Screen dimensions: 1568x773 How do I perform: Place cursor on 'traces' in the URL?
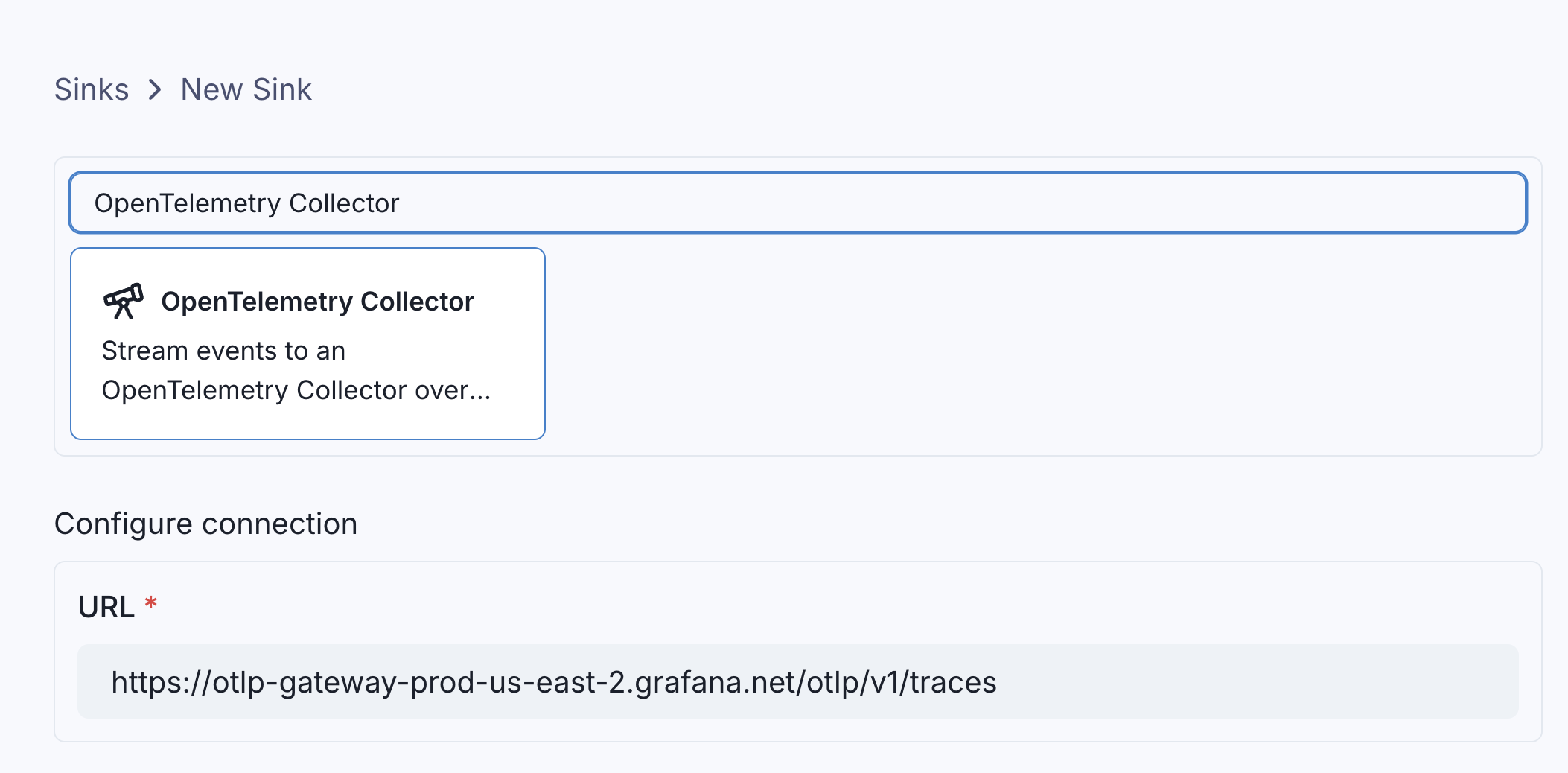coord(953,682)
